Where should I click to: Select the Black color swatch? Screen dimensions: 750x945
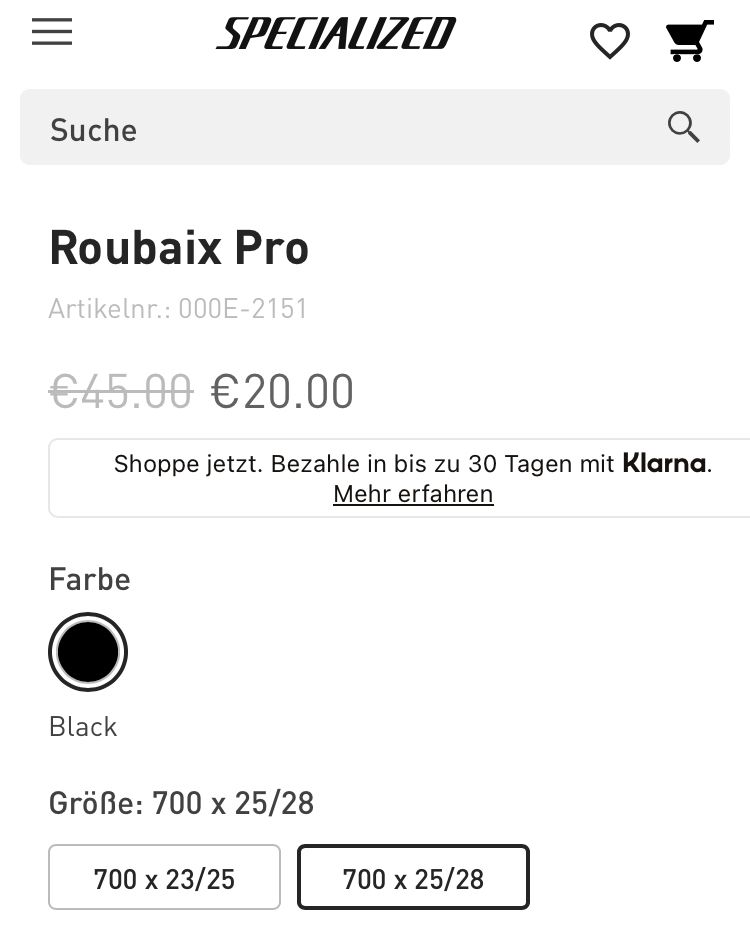tap(88, 652)
